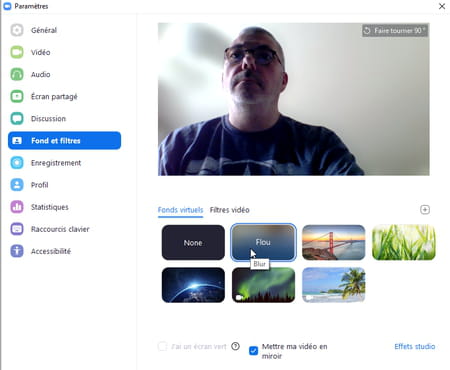
Task: View the Statistiques section
Action: click(17, 207)
